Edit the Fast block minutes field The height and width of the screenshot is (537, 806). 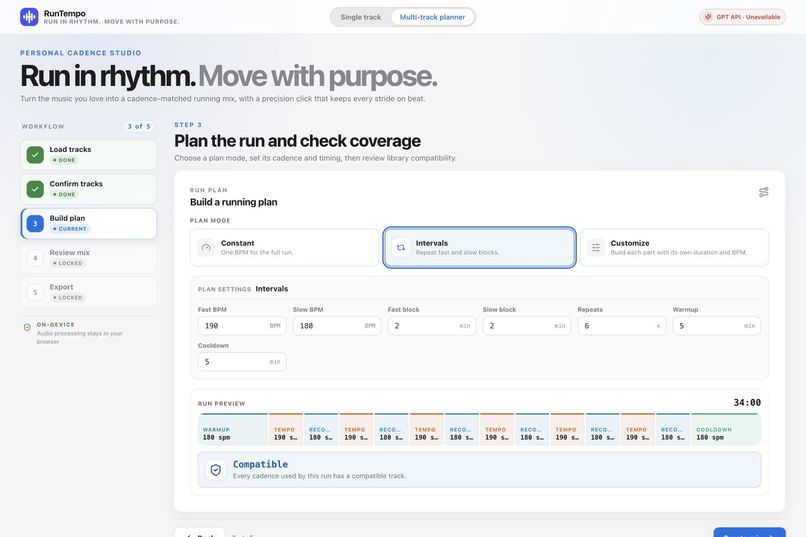tap(432, 326)
